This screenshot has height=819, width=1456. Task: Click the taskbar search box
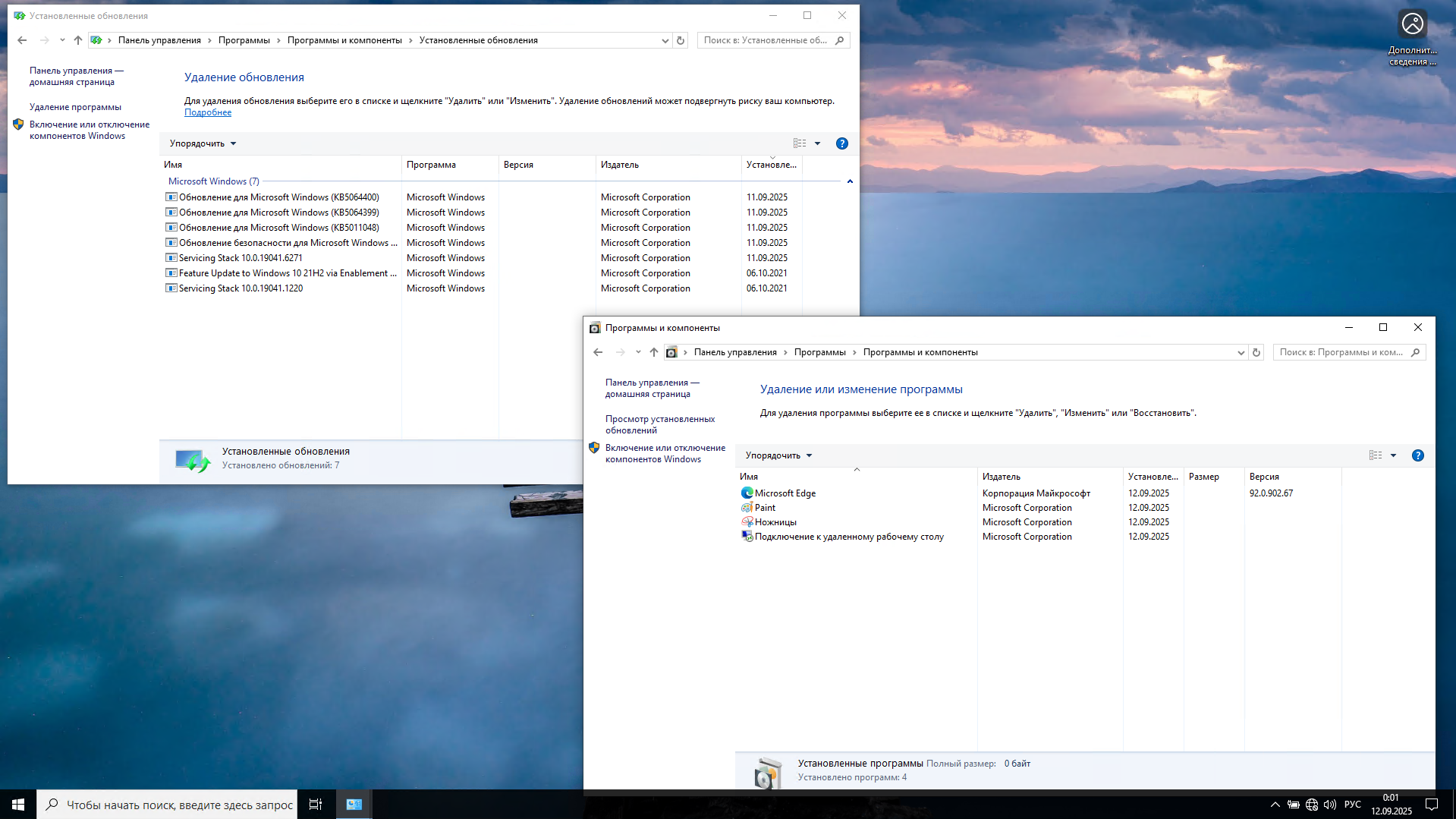[x=167, y=805]
